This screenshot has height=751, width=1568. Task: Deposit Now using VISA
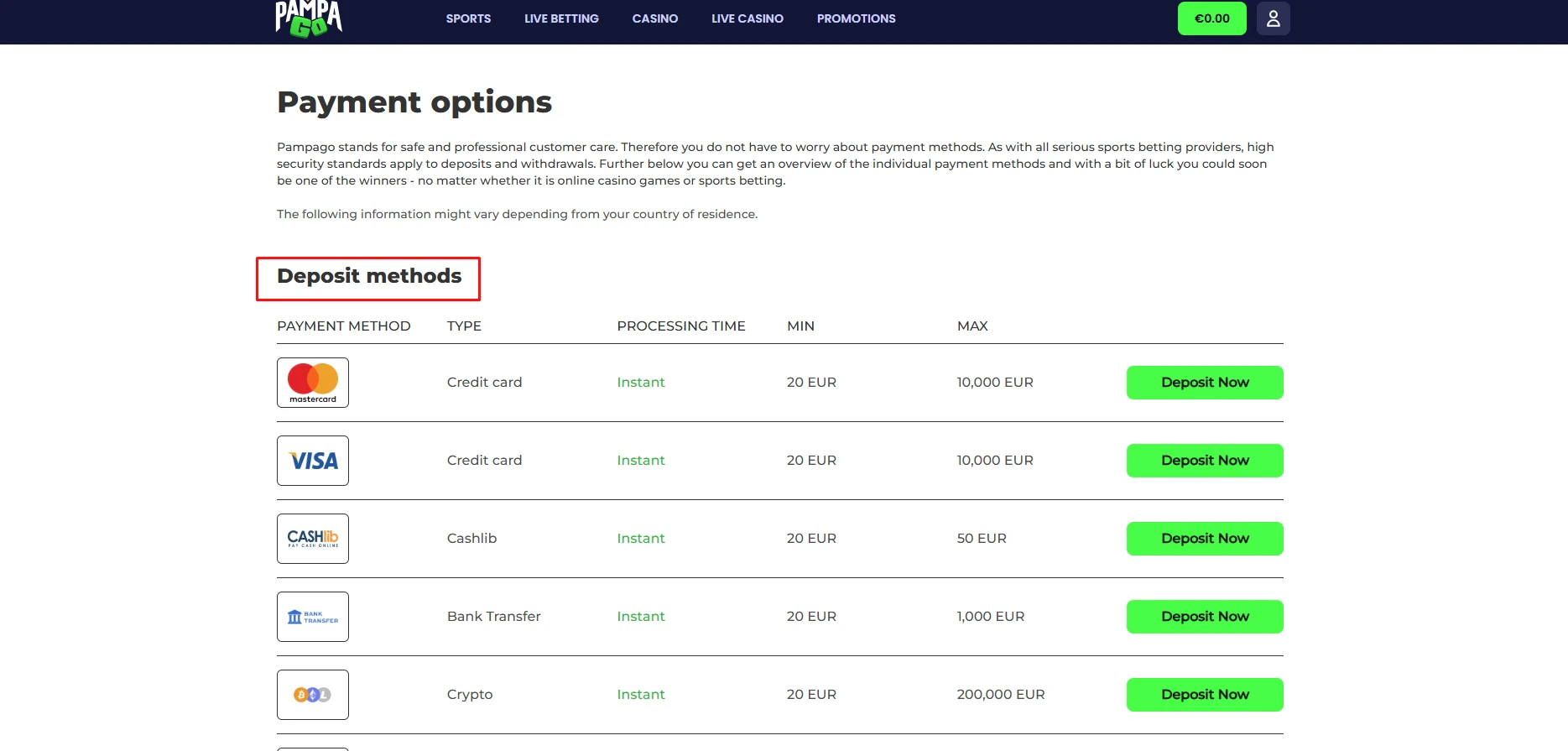1205,461
